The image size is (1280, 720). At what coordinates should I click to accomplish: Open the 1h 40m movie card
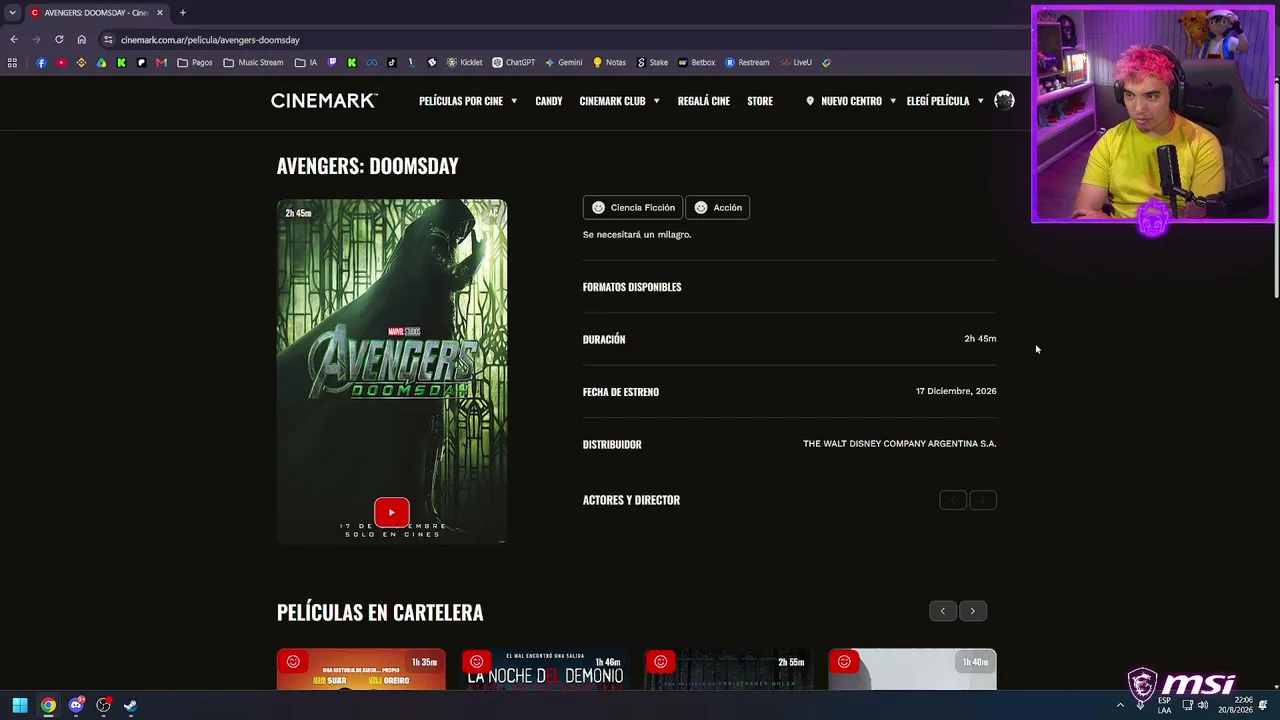[x=912, y=669]
